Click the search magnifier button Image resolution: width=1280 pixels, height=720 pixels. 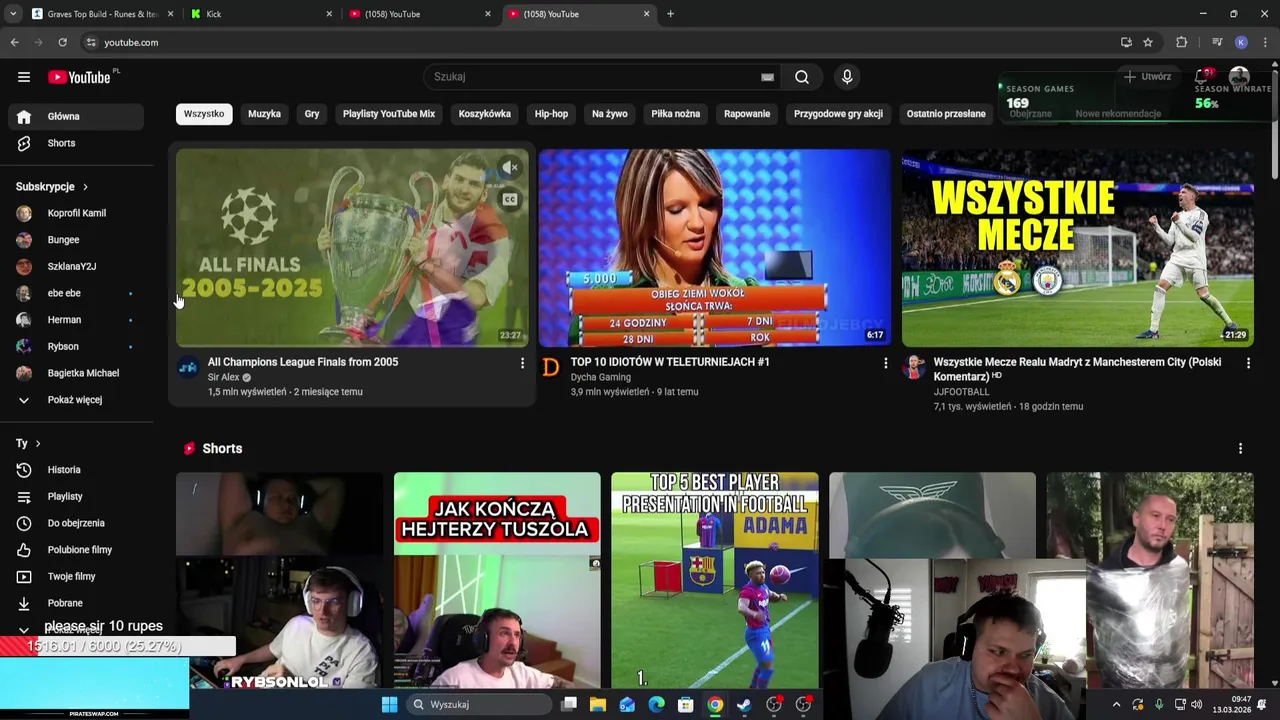[802, 77]
